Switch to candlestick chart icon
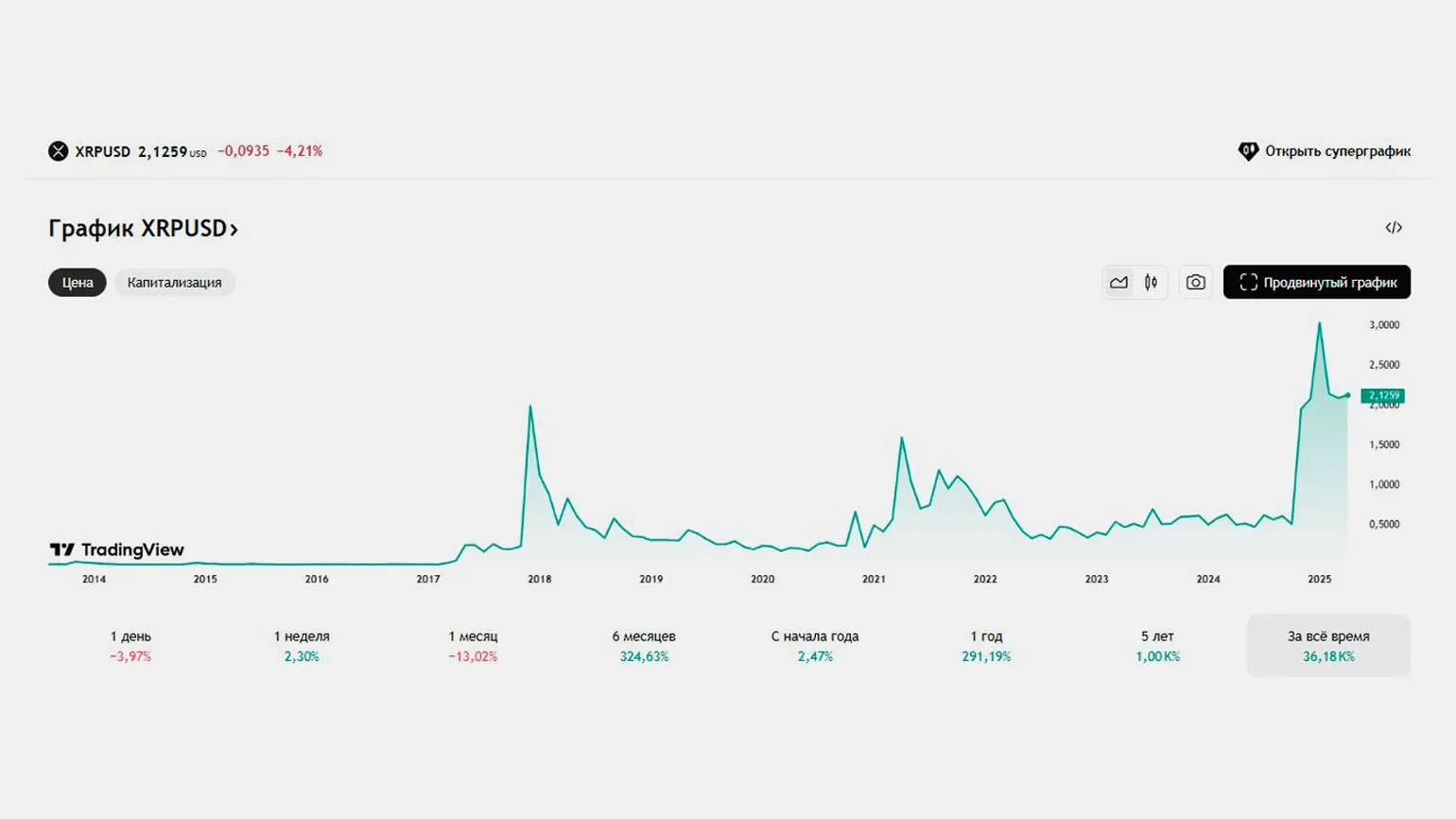Screen dimensions: 1456x819 (x=1151, y=283)
